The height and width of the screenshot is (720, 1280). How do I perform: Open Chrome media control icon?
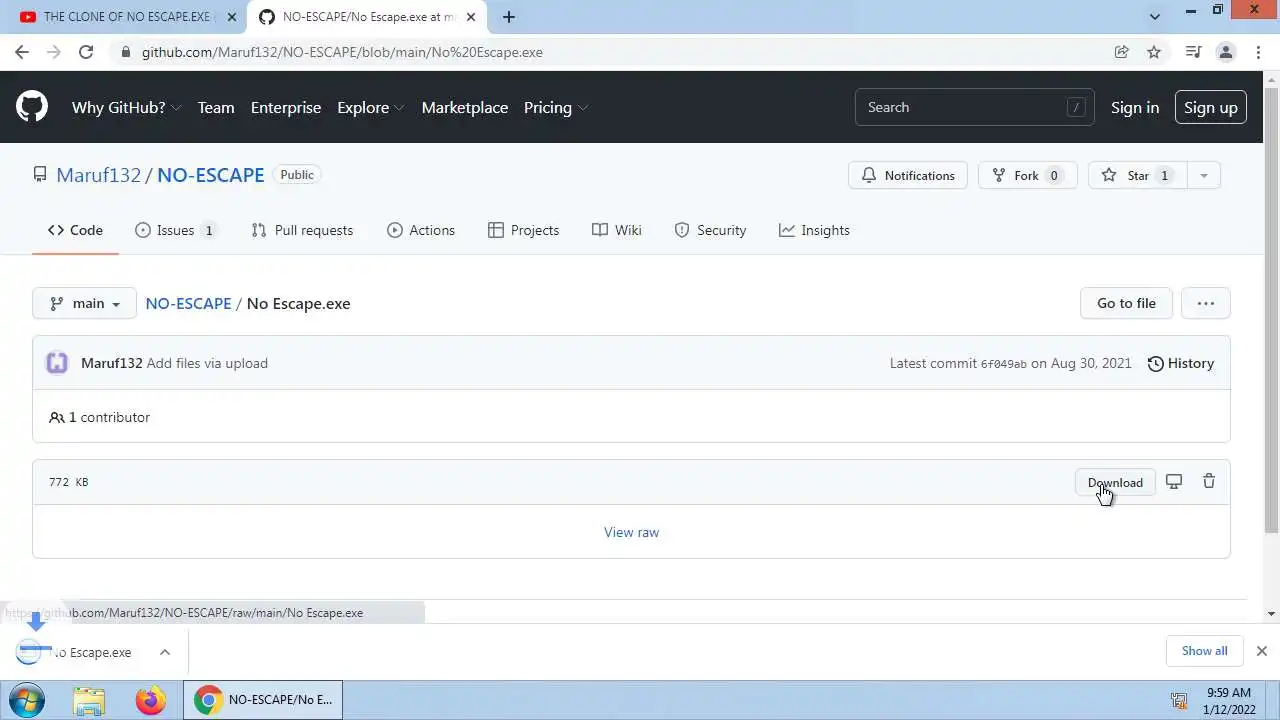coord(1193,52)
